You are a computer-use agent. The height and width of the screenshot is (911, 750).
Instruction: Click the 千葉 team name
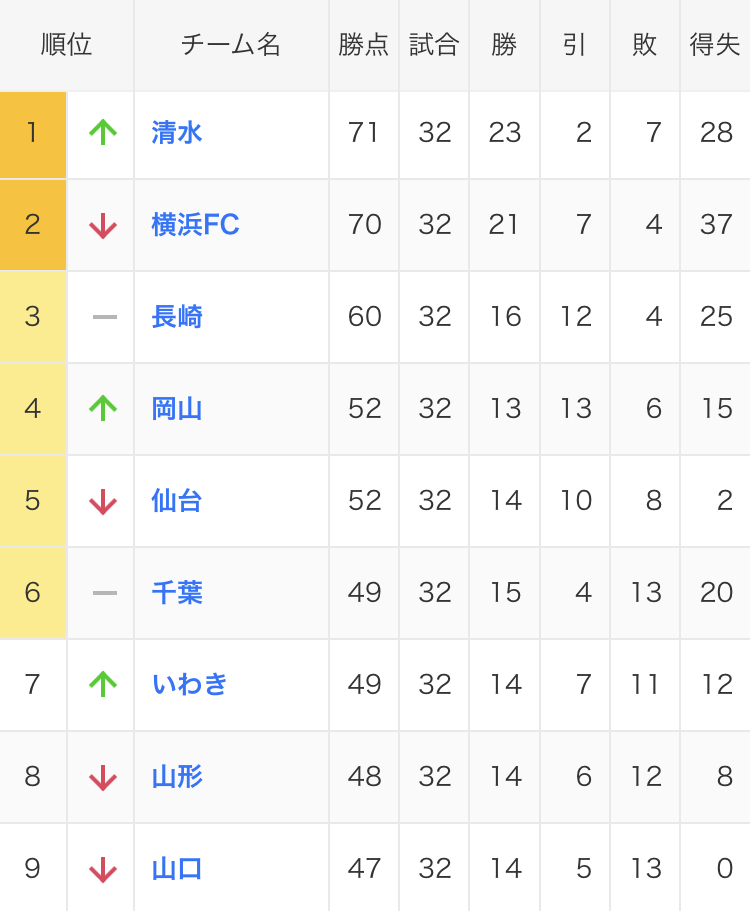(177, 593)
